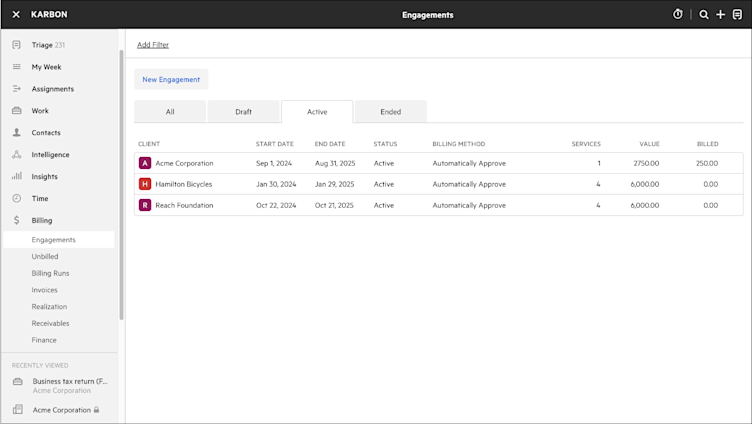Open the Work section
Viewport: 752px width, 424px height.
(40, 111)
